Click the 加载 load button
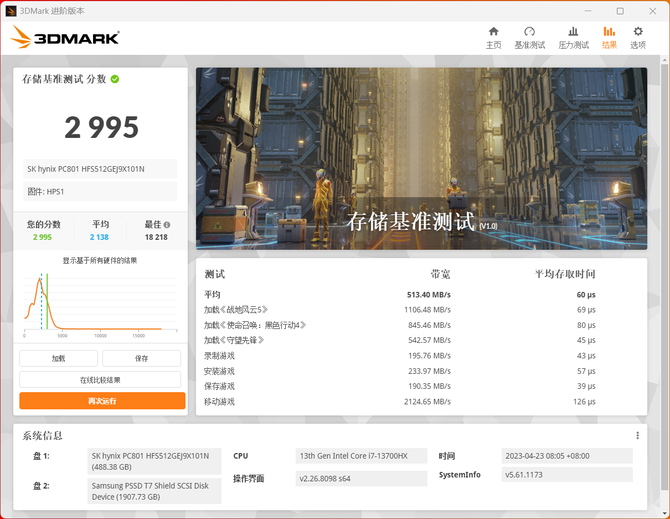 (59, 358)
